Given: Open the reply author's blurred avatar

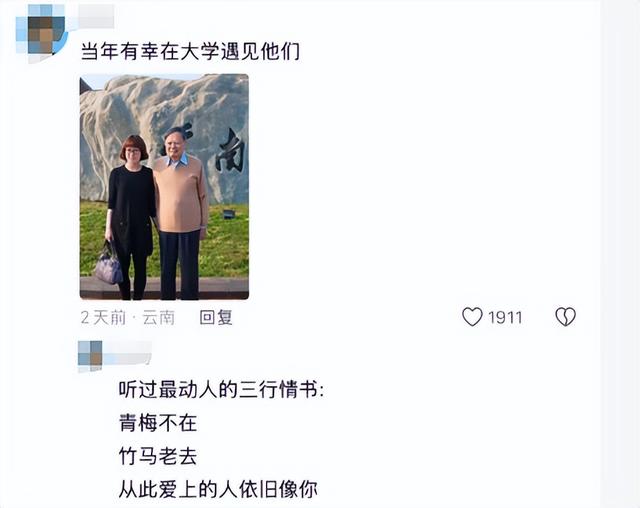Looking at the screenshot, I should tap(90, 355).
